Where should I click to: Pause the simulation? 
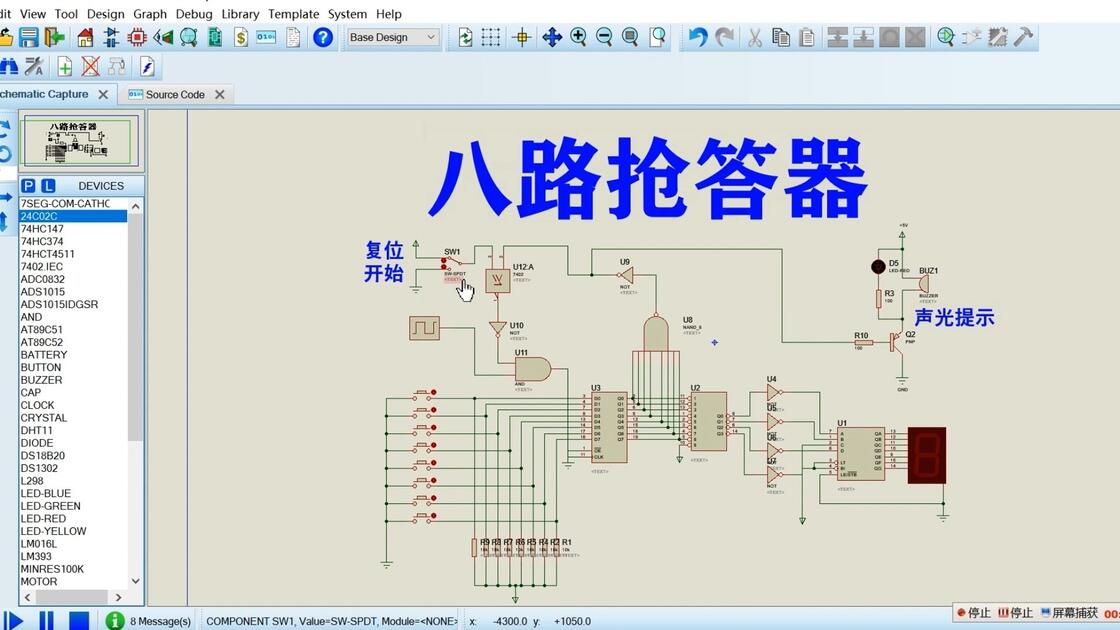pyautogui.click(x=46, y=621)
